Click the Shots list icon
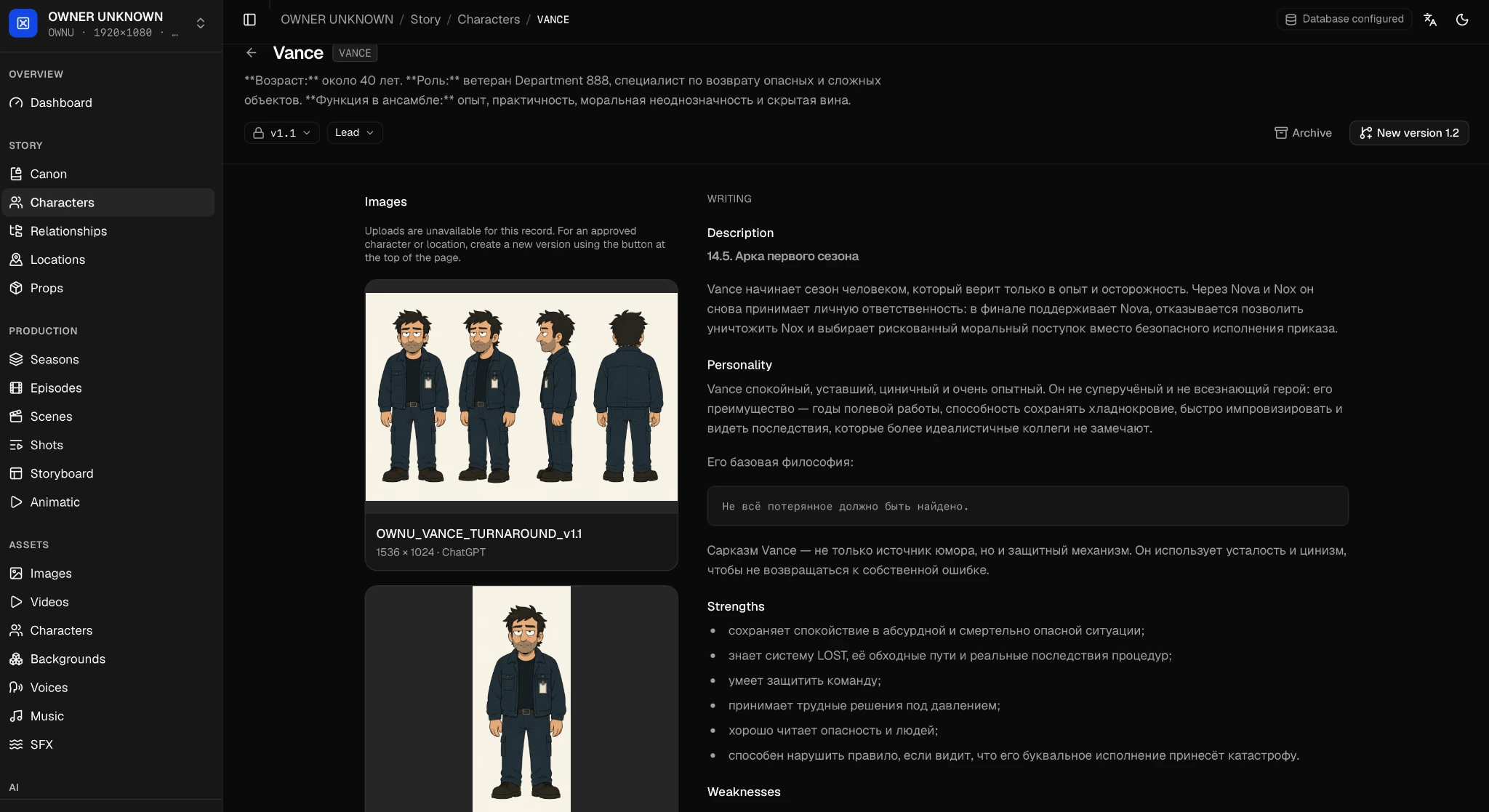This screenshot has width=1489, height=812. (x=16, y=445)
